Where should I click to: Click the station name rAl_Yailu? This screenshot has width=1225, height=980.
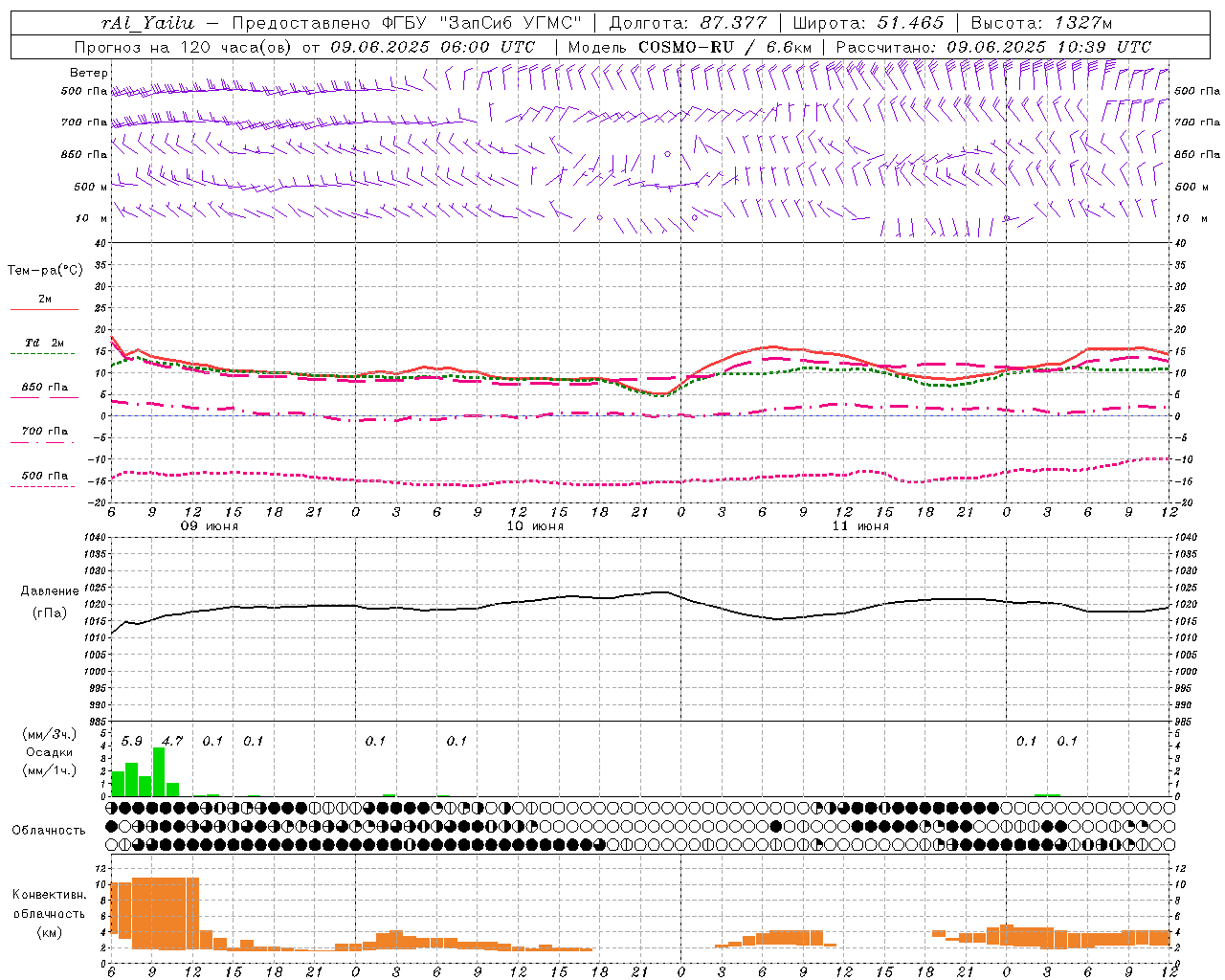pyautogui.click(x=148, y=23)
